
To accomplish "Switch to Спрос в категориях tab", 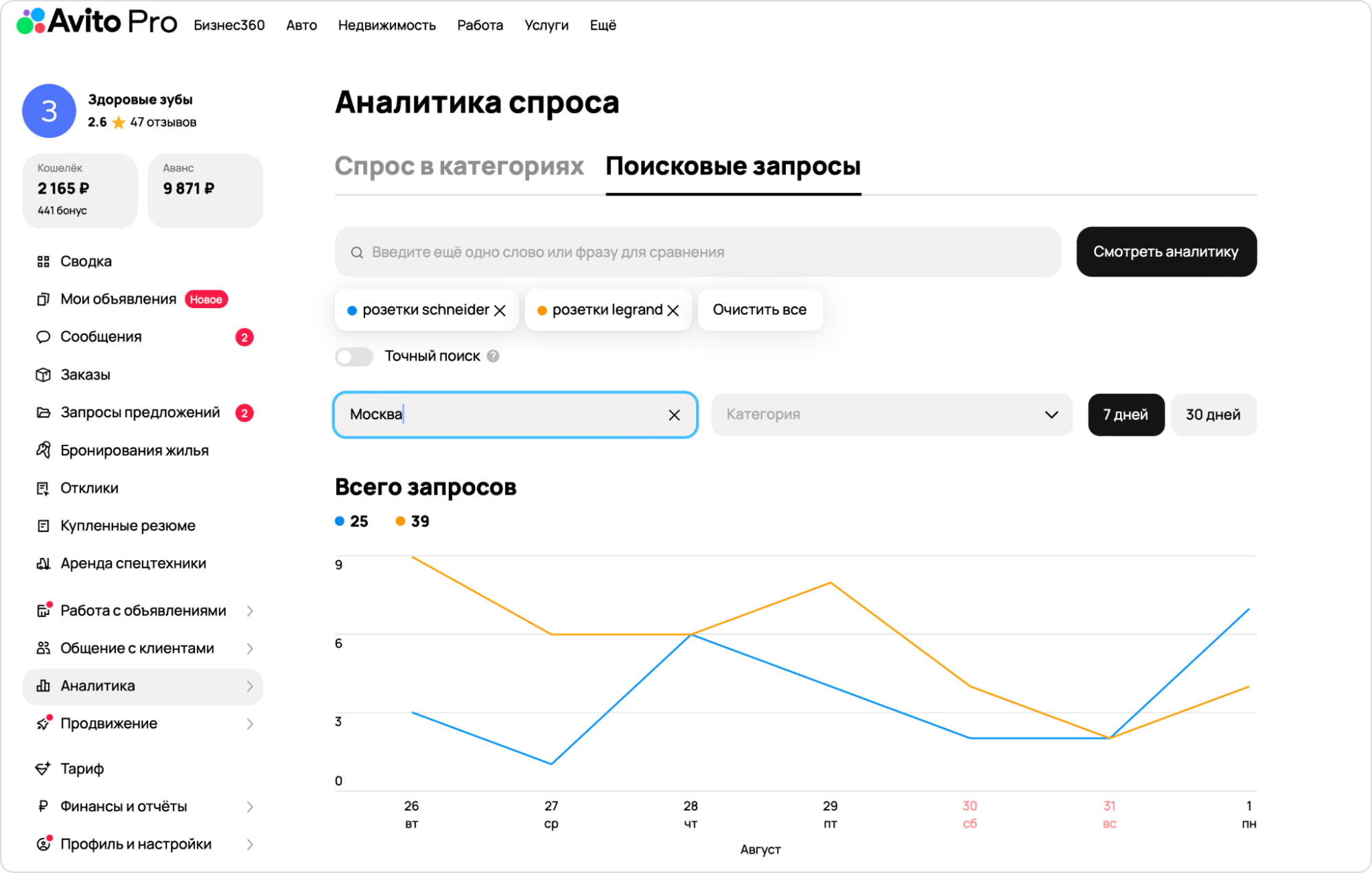I will click(458, 166).
